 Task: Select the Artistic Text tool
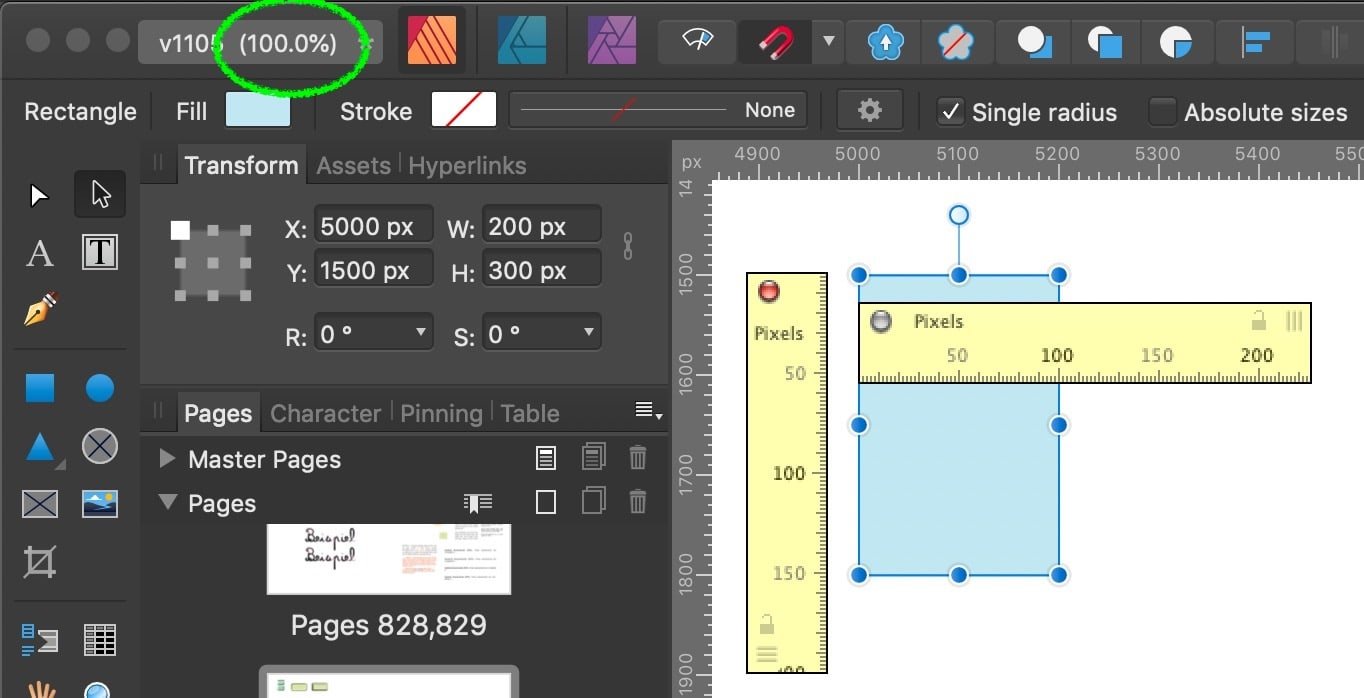pyautogui.click(x=39, y=252)
